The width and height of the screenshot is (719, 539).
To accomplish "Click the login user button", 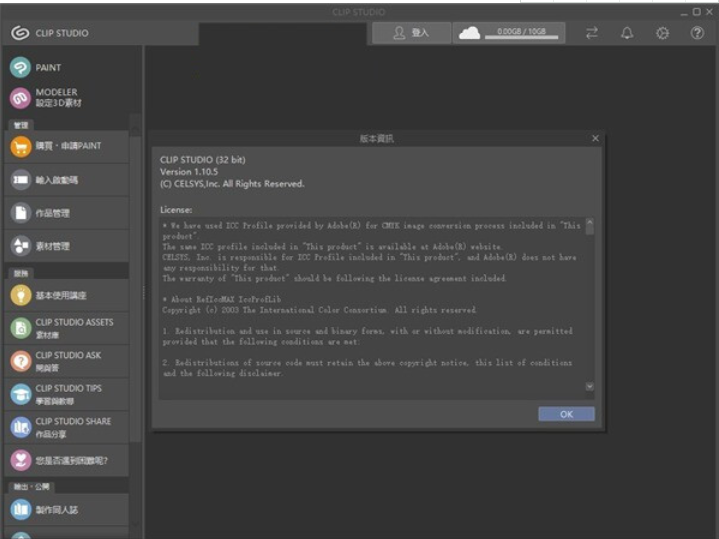I will [x=411, y=33].
